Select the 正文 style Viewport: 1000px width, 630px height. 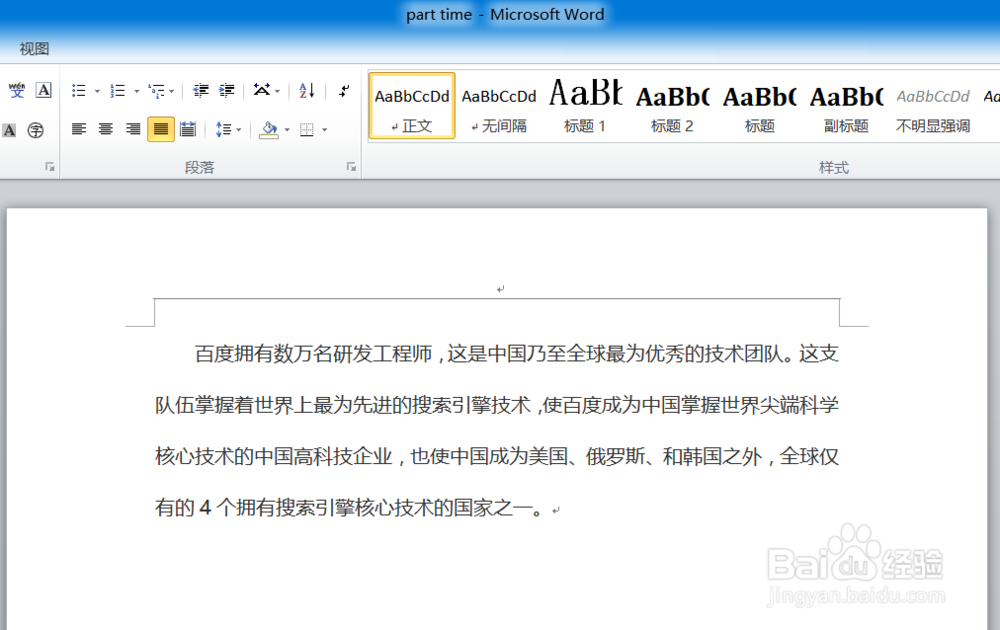412,106
